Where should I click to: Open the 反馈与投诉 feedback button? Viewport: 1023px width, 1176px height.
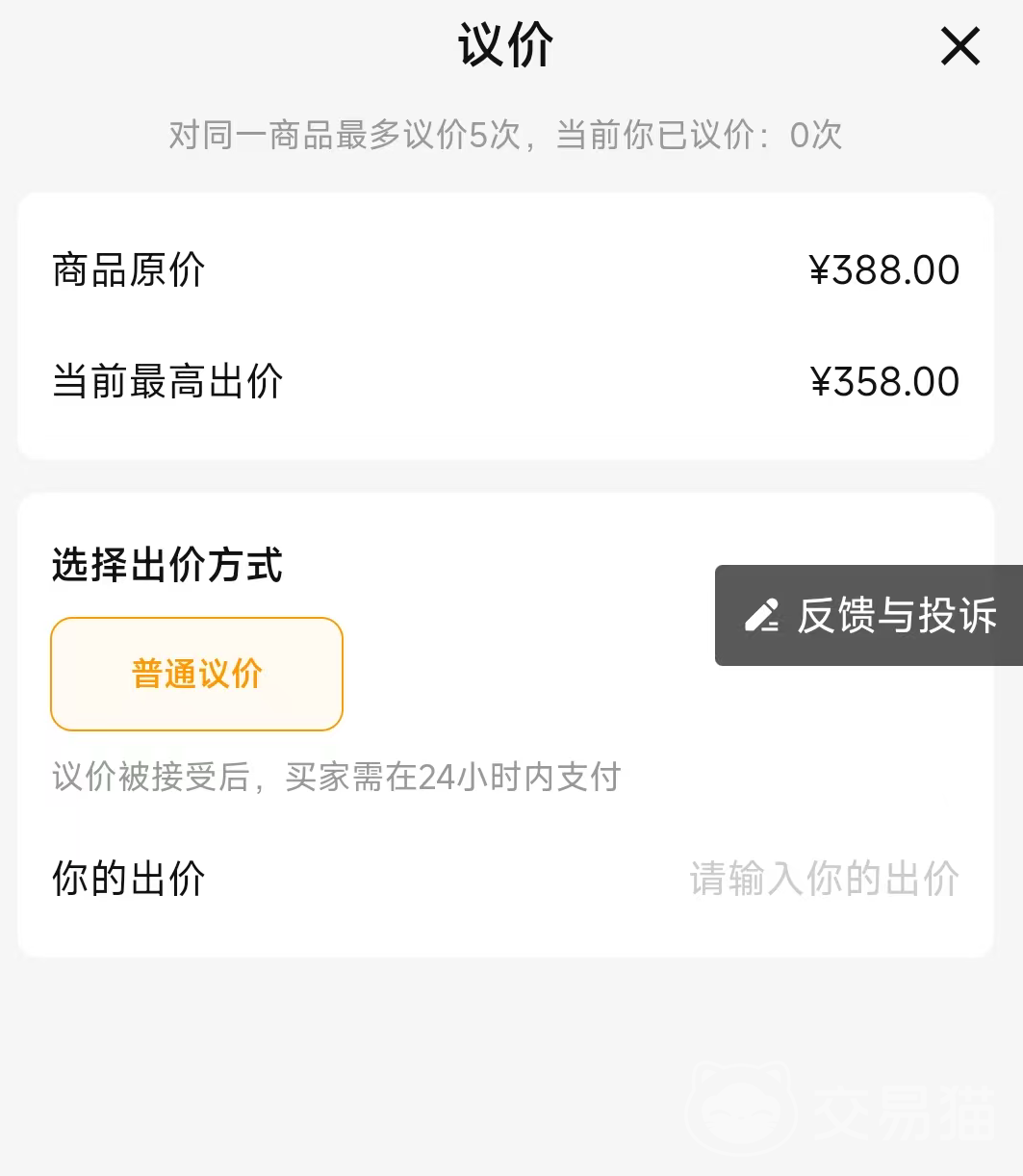click(x=895, y=616)
